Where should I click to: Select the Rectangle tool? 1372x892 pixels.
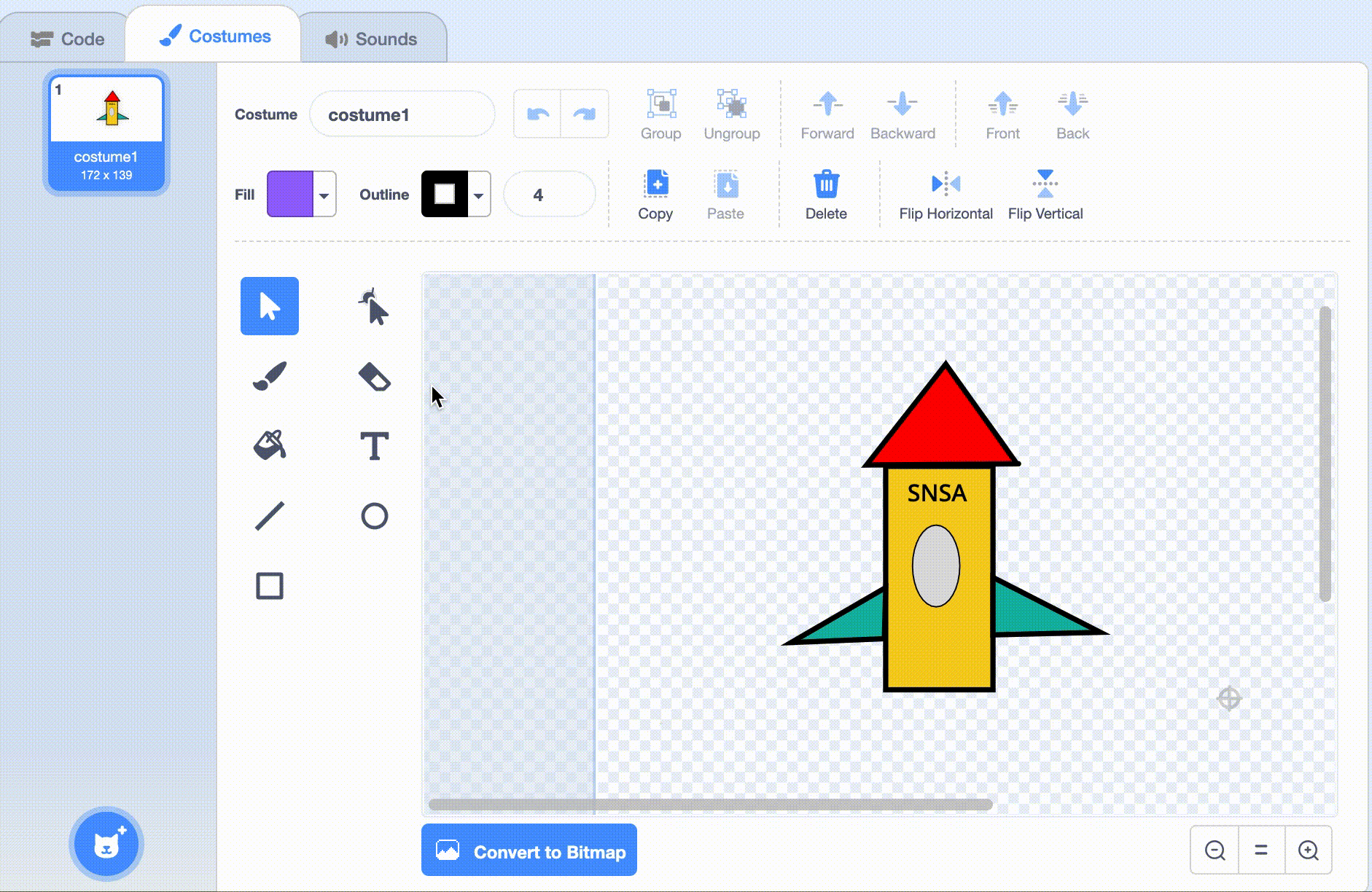[269, 586]
